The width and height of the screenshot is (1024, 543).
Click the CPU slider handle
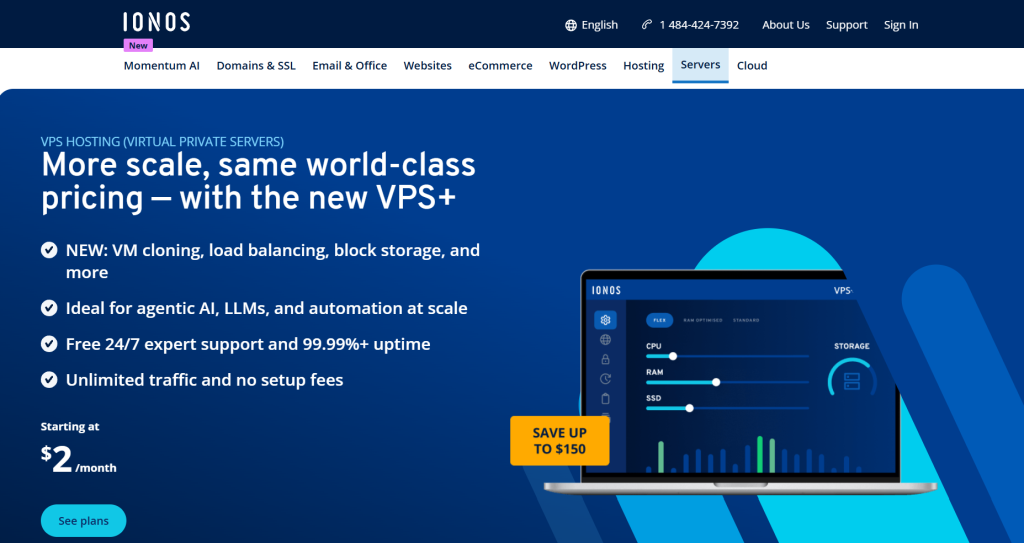click(673, 356)
